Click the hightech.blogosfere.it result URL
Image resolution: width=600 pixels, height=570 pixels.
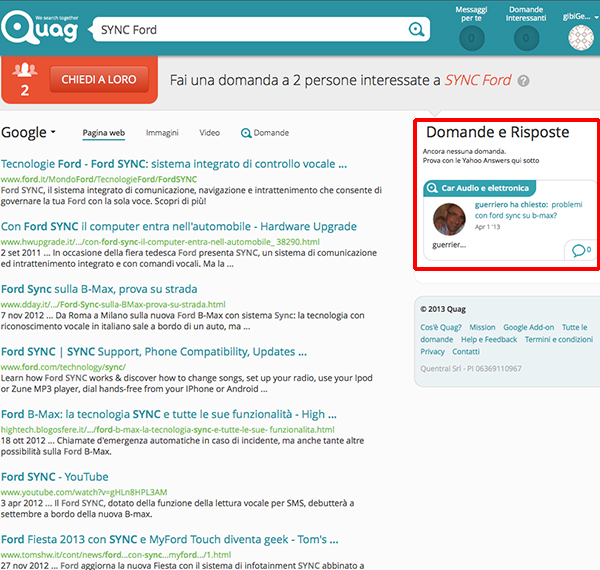click(168, 430)
